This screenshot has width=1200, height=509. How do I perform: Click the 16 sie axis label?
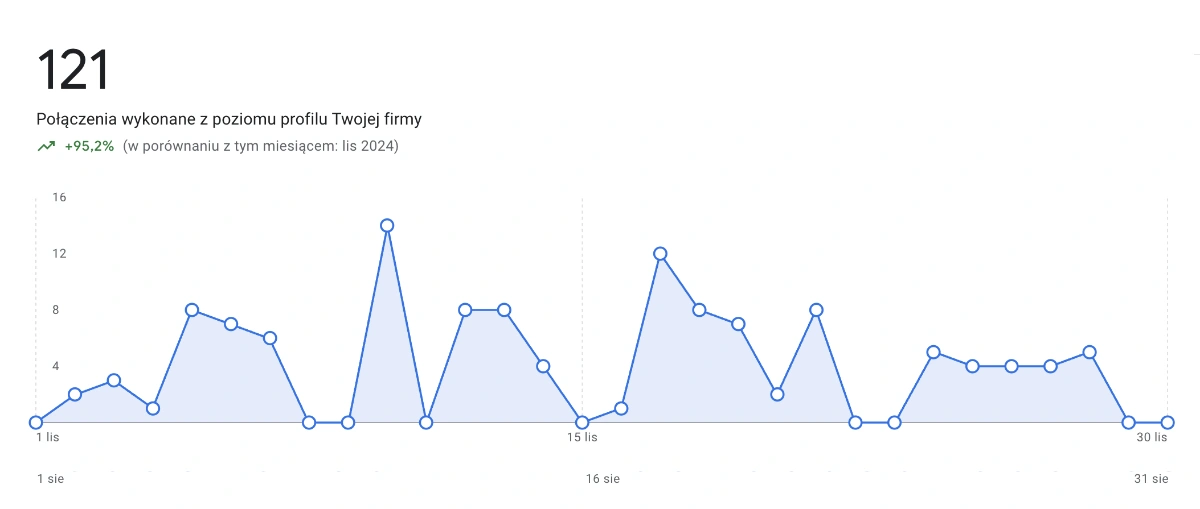point(603,479)
